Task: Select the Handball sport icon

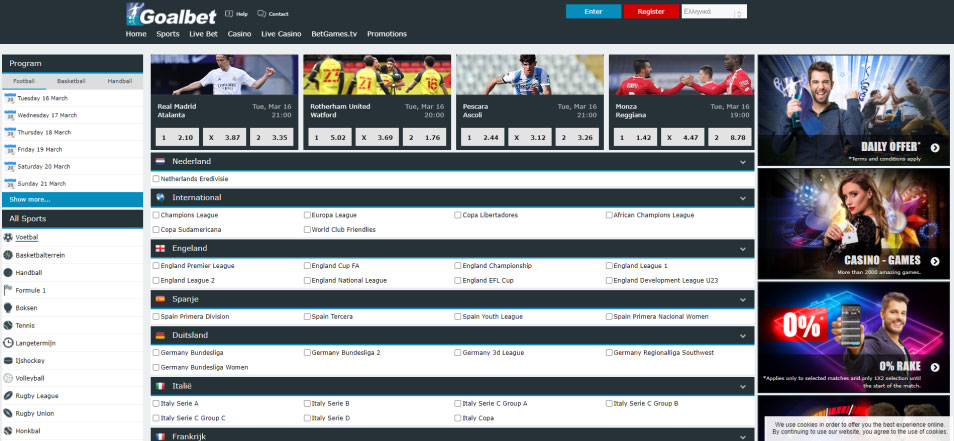Action: point(8,273)
